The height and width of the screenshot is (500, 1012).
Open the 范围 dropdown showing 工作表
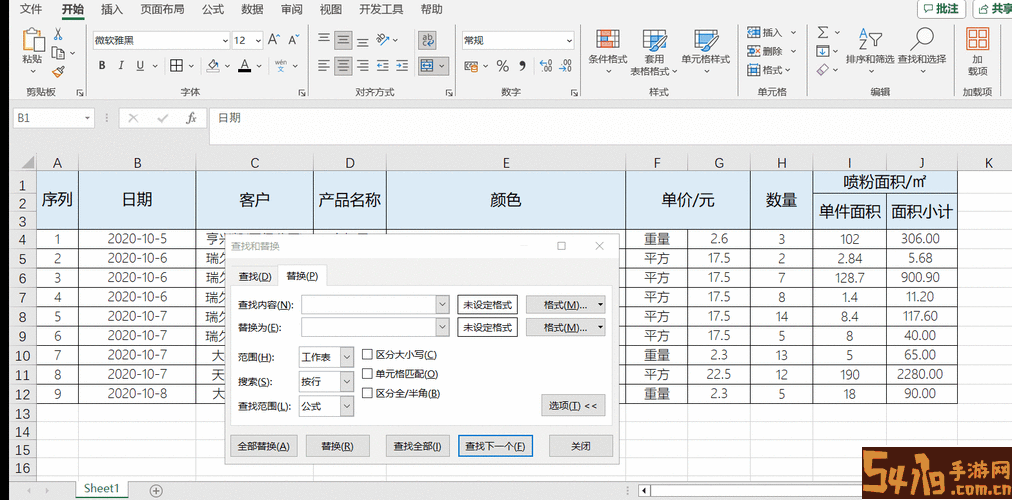[x=347, y=357]
